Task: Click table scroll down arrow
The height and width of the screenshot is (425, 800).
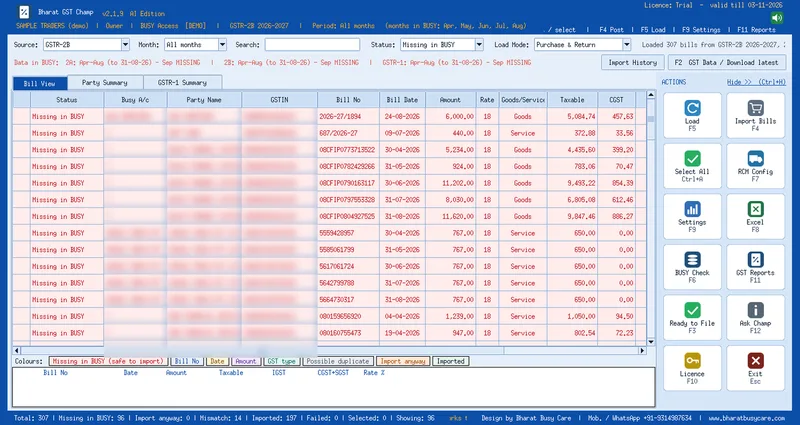Action: (x=651, y=342)
